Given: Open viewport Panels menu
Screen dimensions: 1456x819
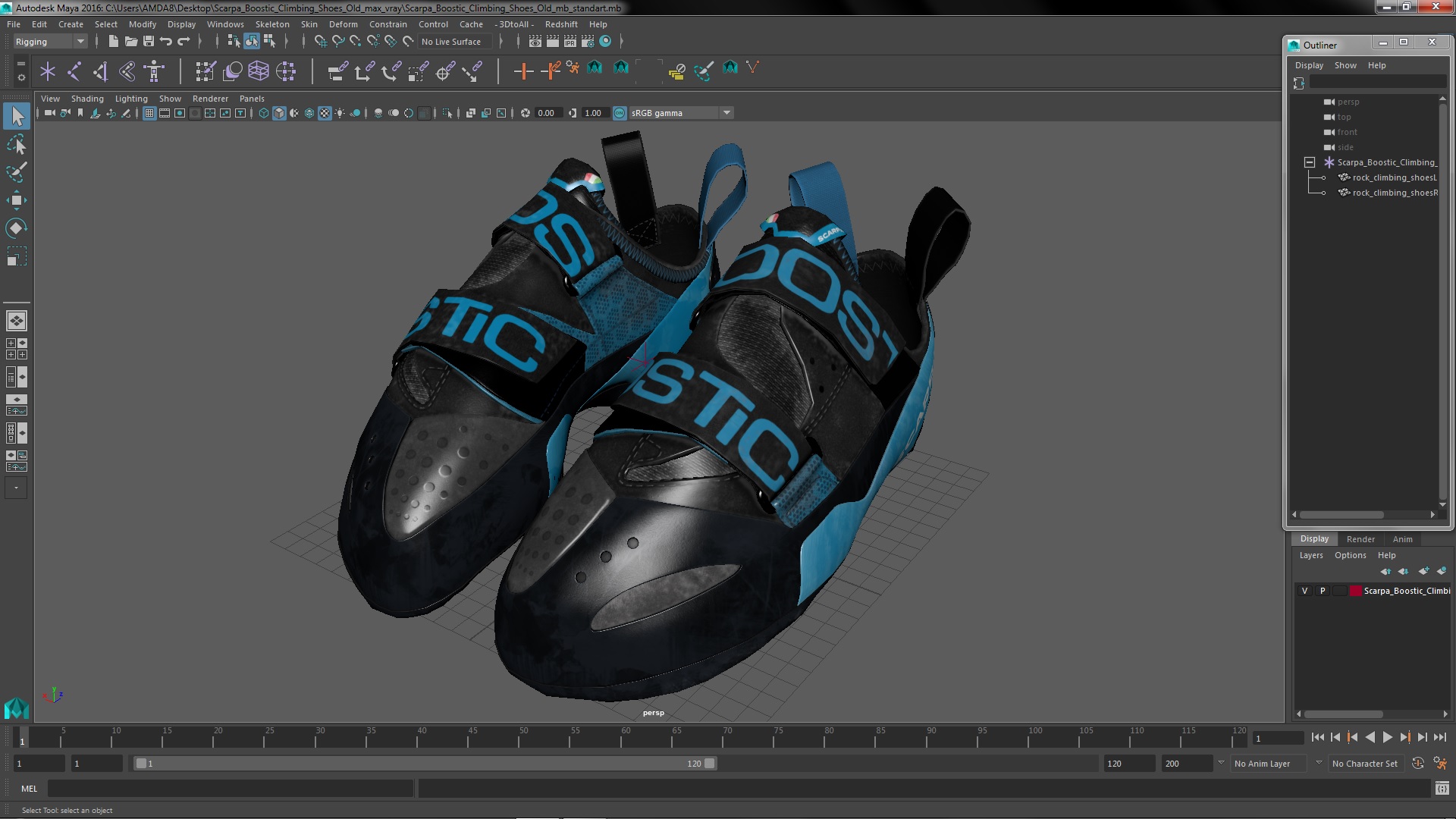Looking at the screenshot, I should click(x=252, y=99).
